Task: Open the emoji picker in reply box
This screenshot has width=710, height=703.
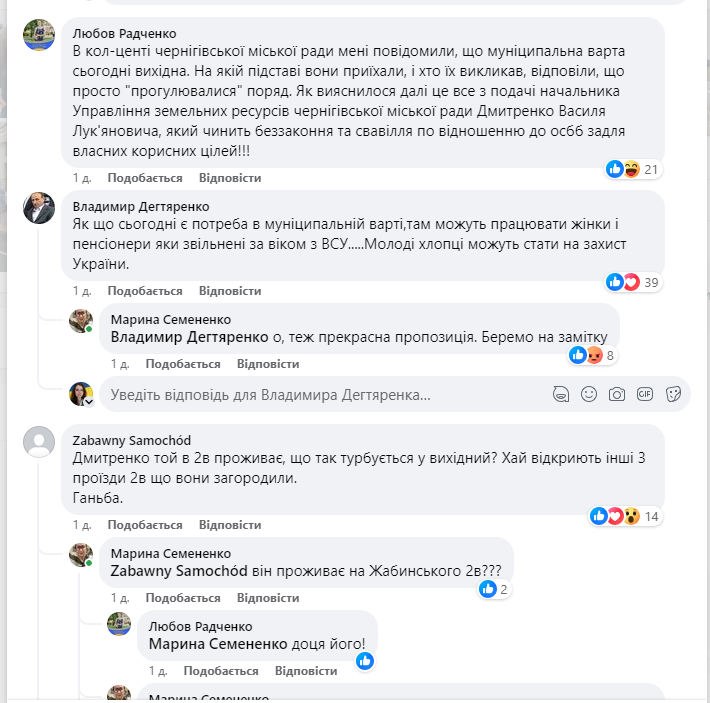Action: point(590,394)
